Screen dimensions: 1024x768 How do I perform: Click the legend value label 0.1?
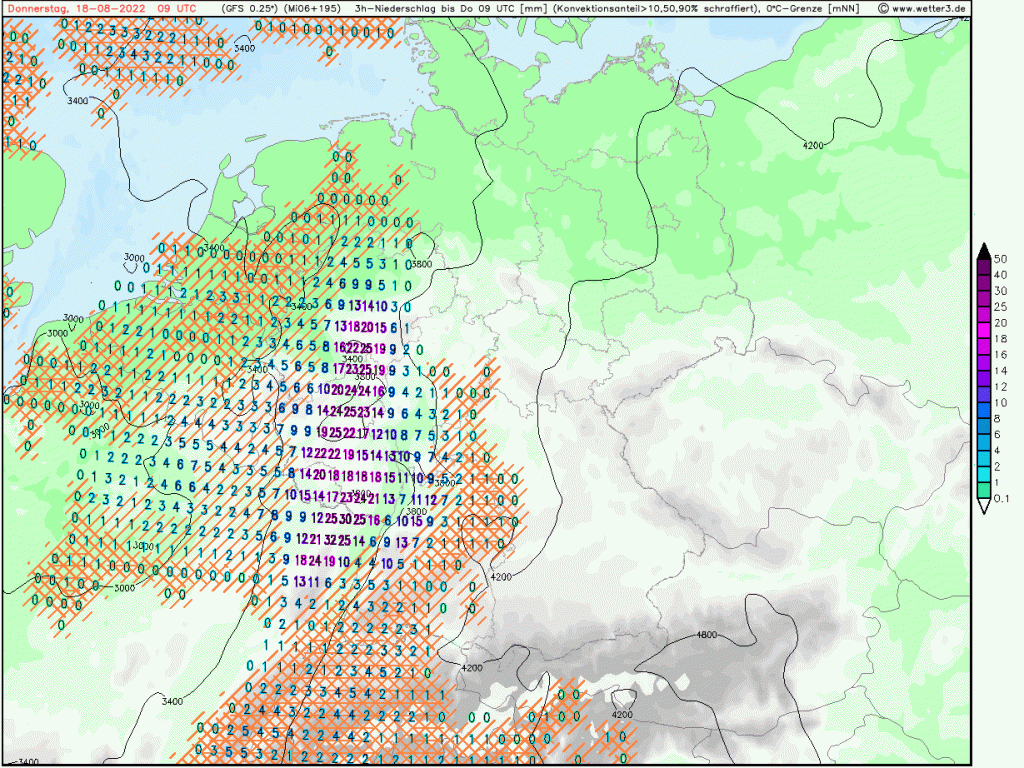(x=1002, y=498)
